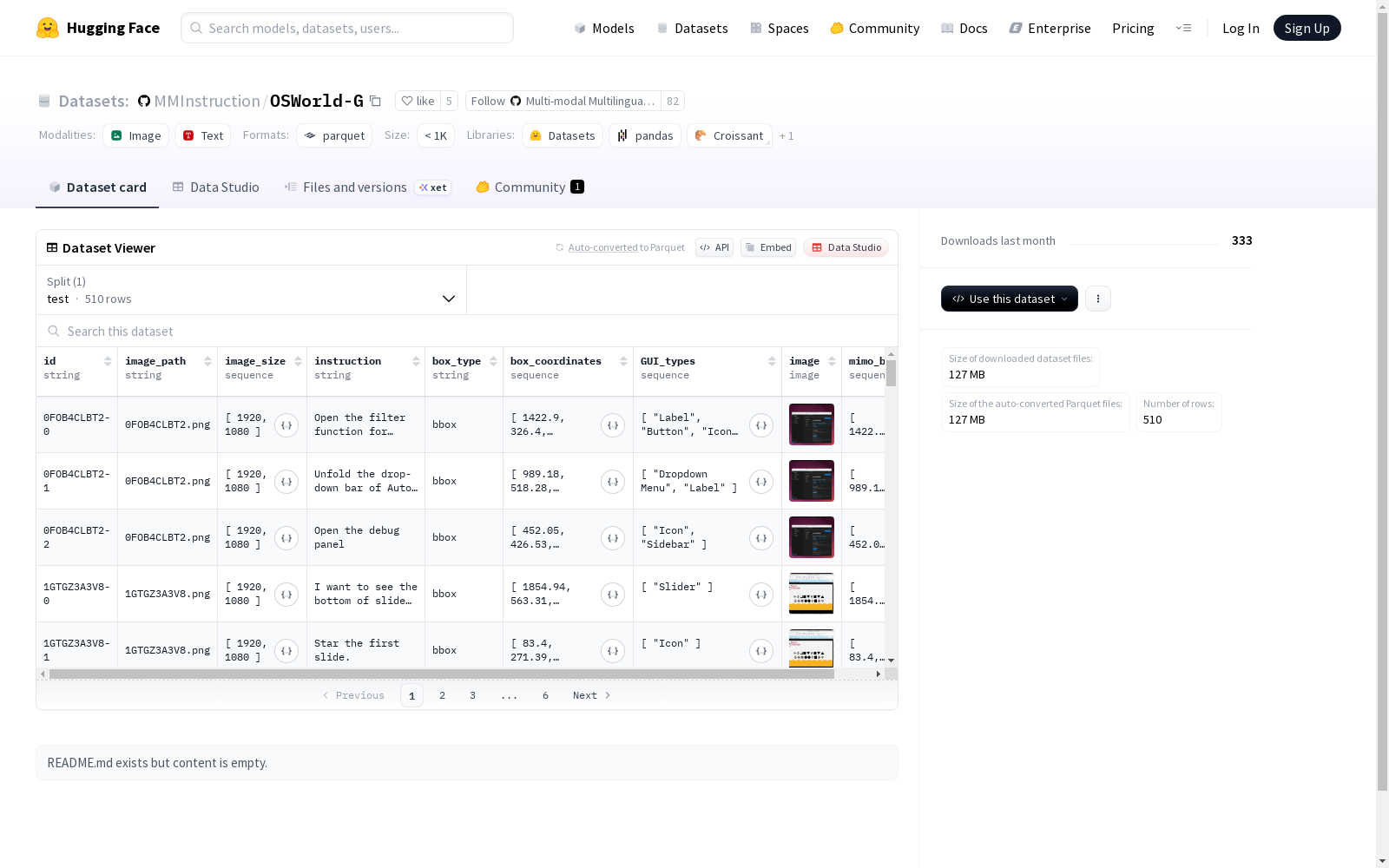This screenshot has height=868, width=1389.
Task: Expand image_size cell in row 0FOB4CLBT2-0
Action: [x=286, y=425]
